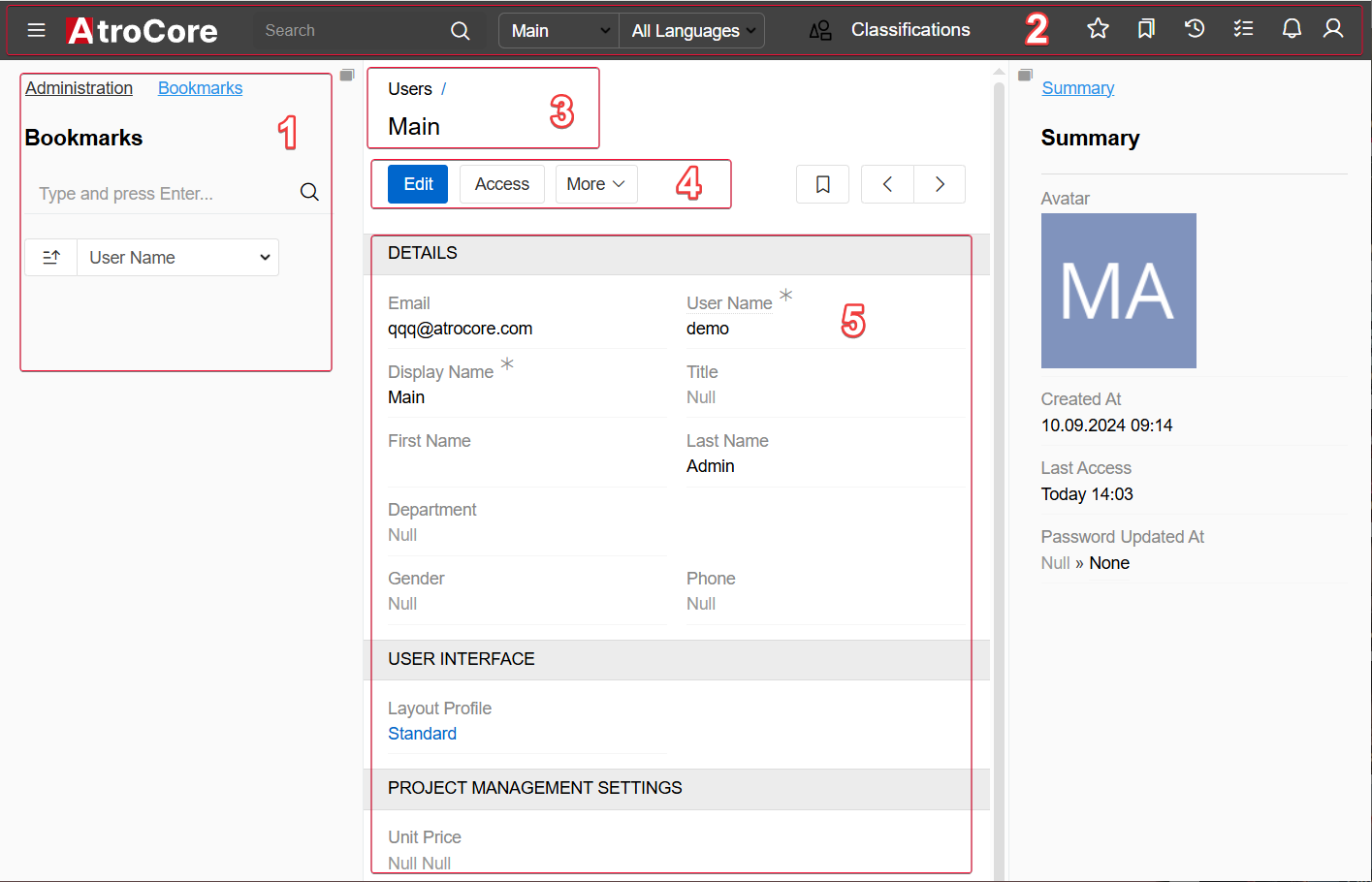Screen dimensions: 1372x882
Task: Open bookmarks from the top bar
Action: (x=1146, y=29)
